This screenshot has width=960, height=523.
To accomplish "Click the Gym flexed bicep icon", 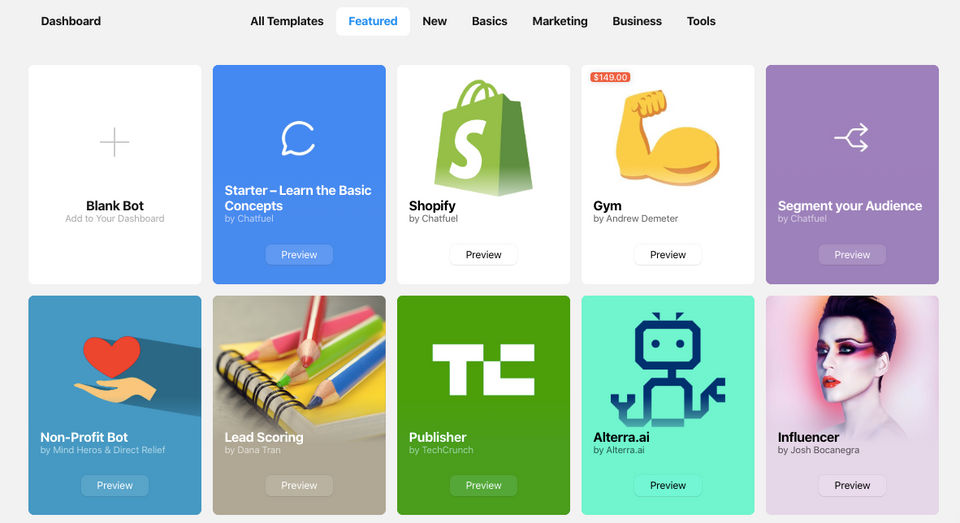I will pos(667,137).
